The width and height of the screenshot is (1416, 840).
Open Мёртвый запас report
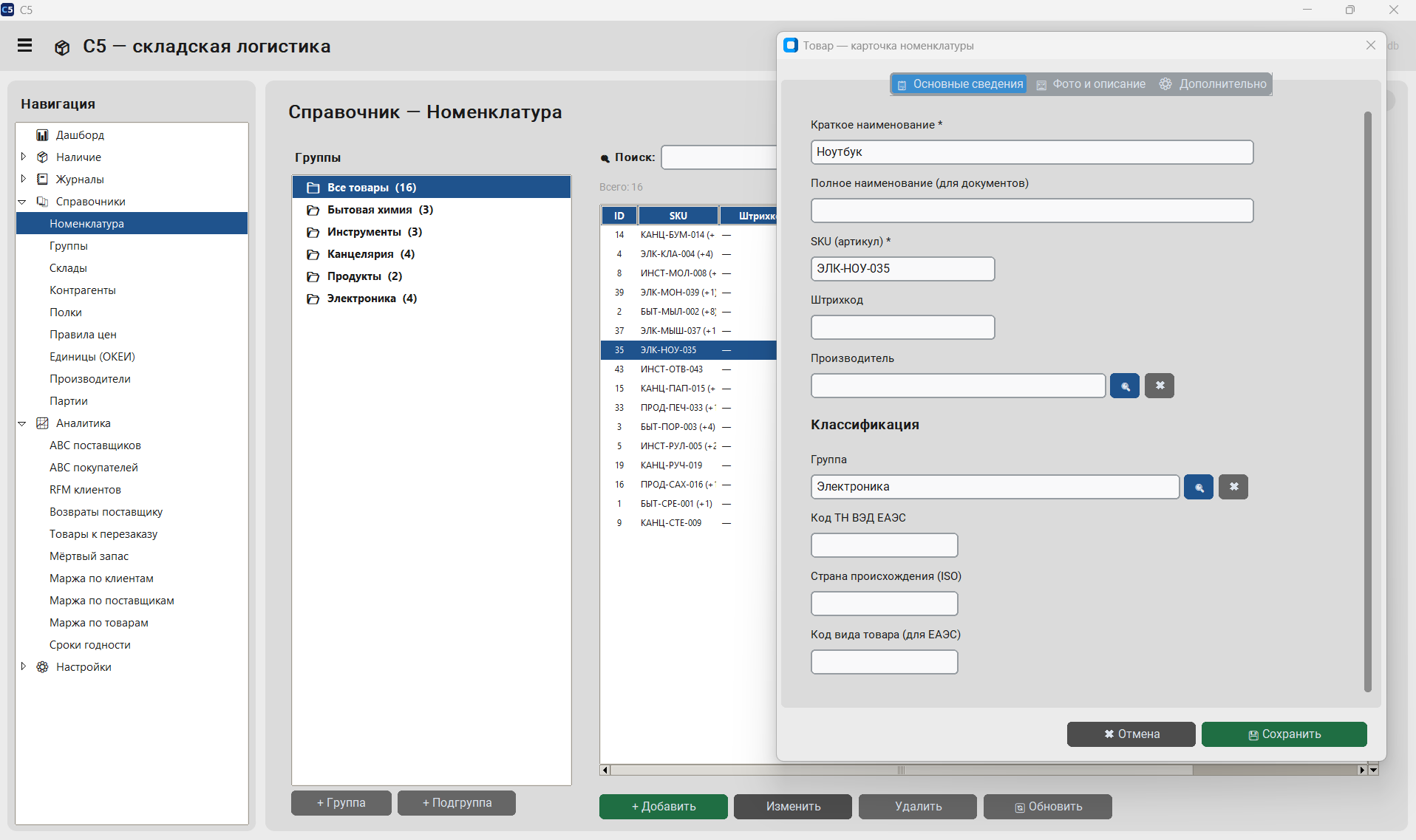click(x=89, y=556)
